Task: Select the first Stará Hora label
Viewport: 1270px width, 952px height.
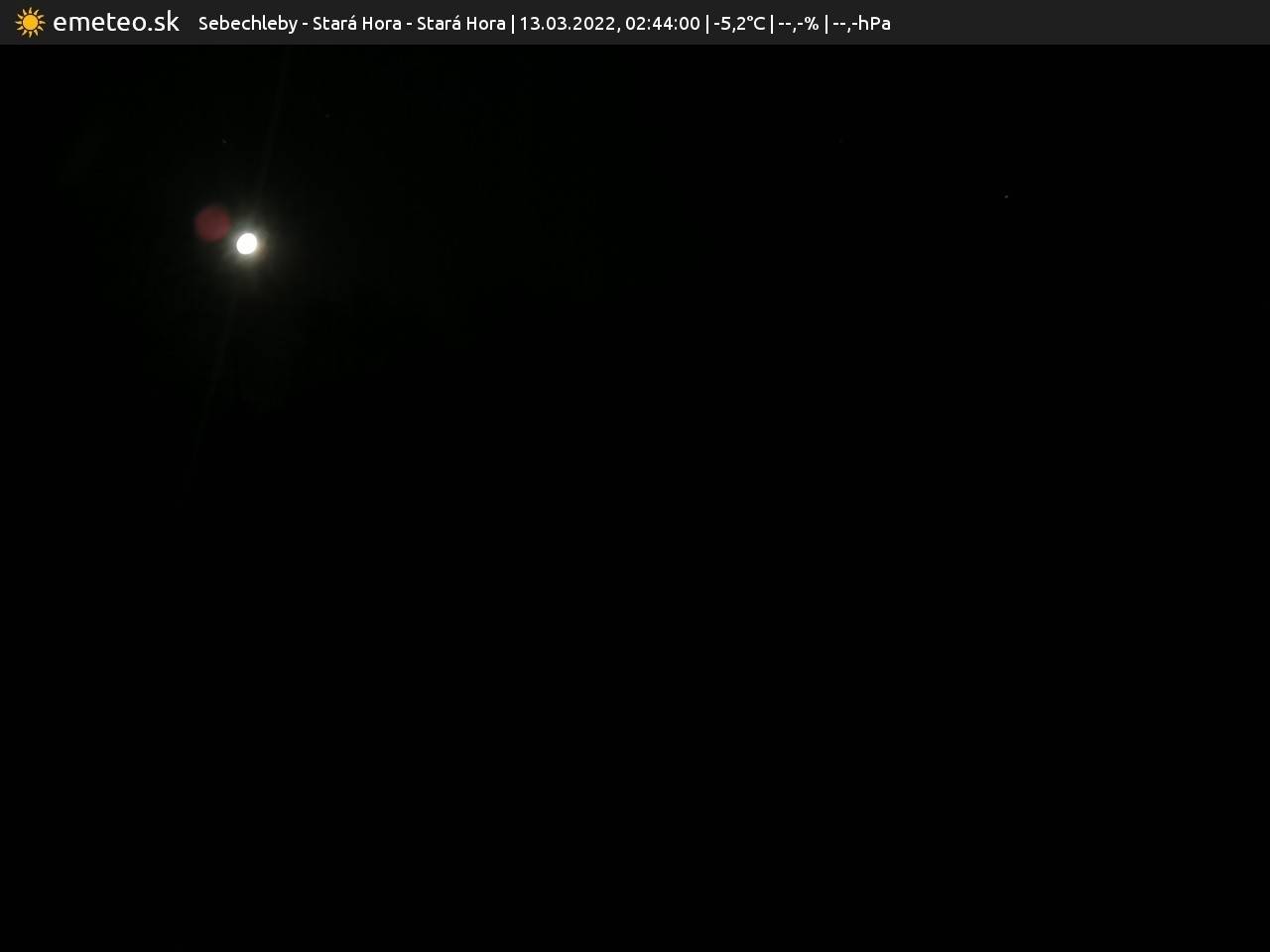Action: coord(356,23)
